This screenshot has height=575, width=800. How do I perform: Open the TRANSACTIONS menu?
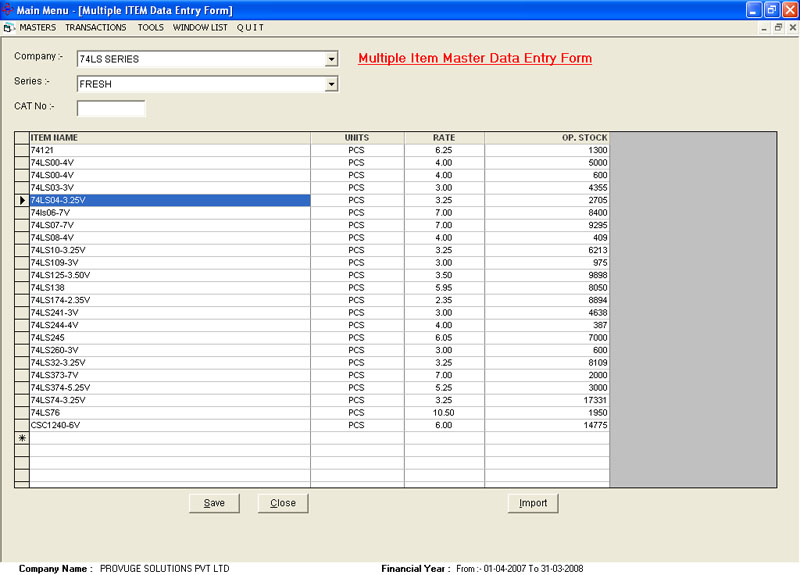[x=96, y=27]
